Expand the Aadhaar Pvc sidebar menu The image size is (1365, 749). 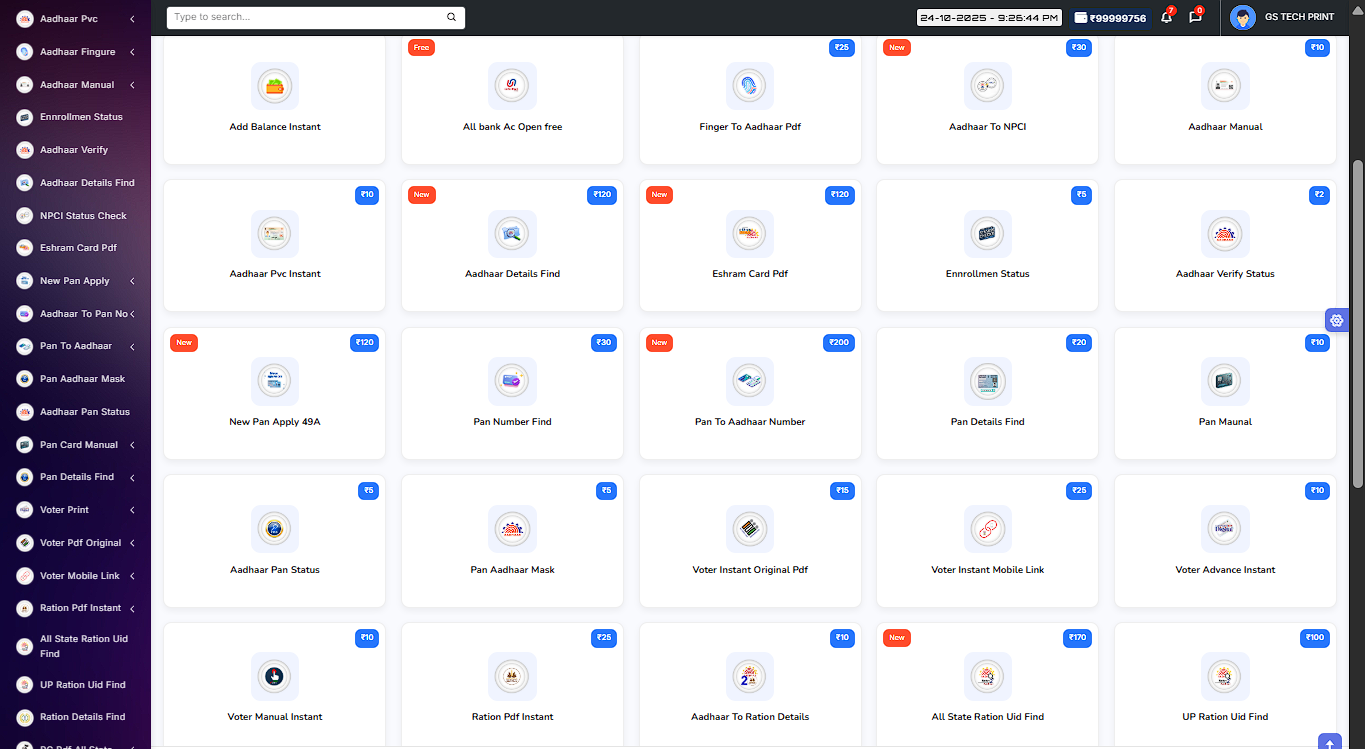pyautogui.click(x=132, y=19)
